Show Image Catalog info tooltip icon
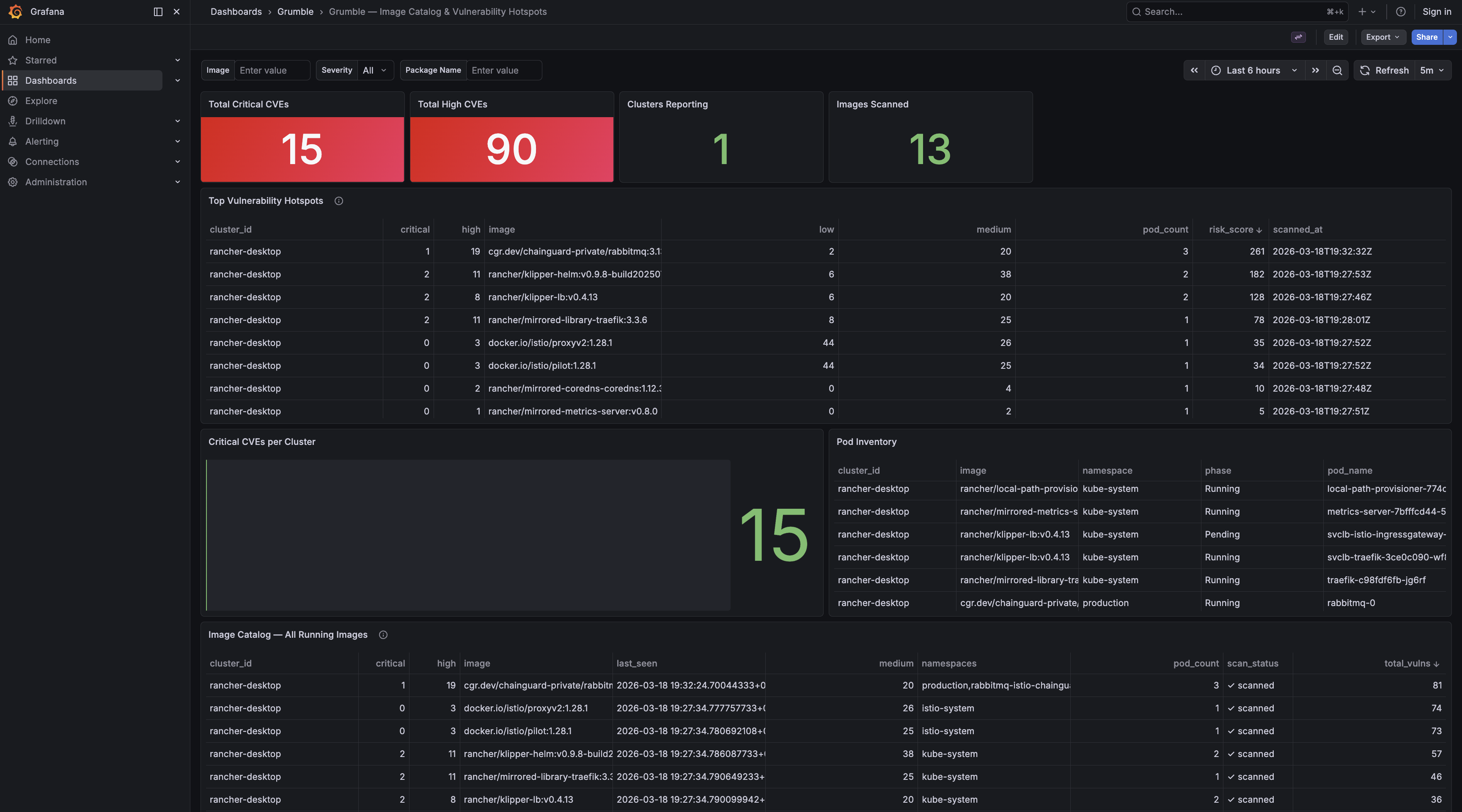 pos(383,635)
